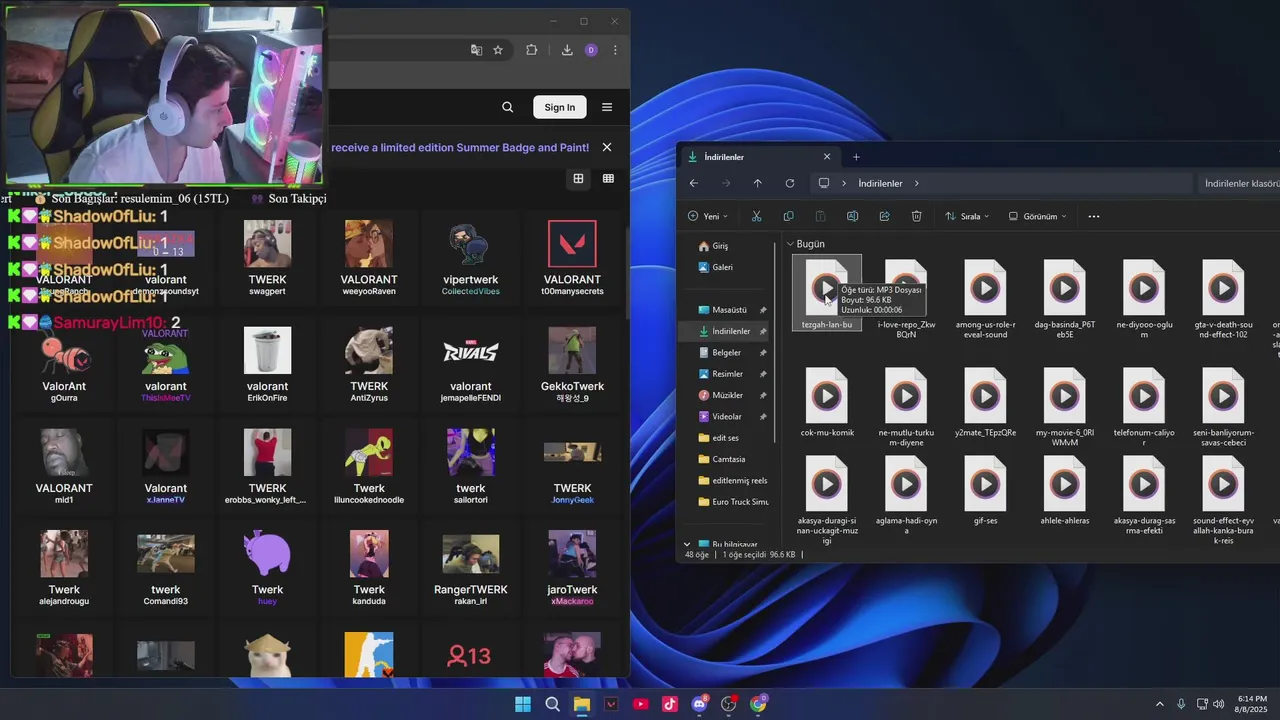The image size is (1280, 720).
Task: Open the VALORANT emote by t00manysecrets
Action: (572, 258)
